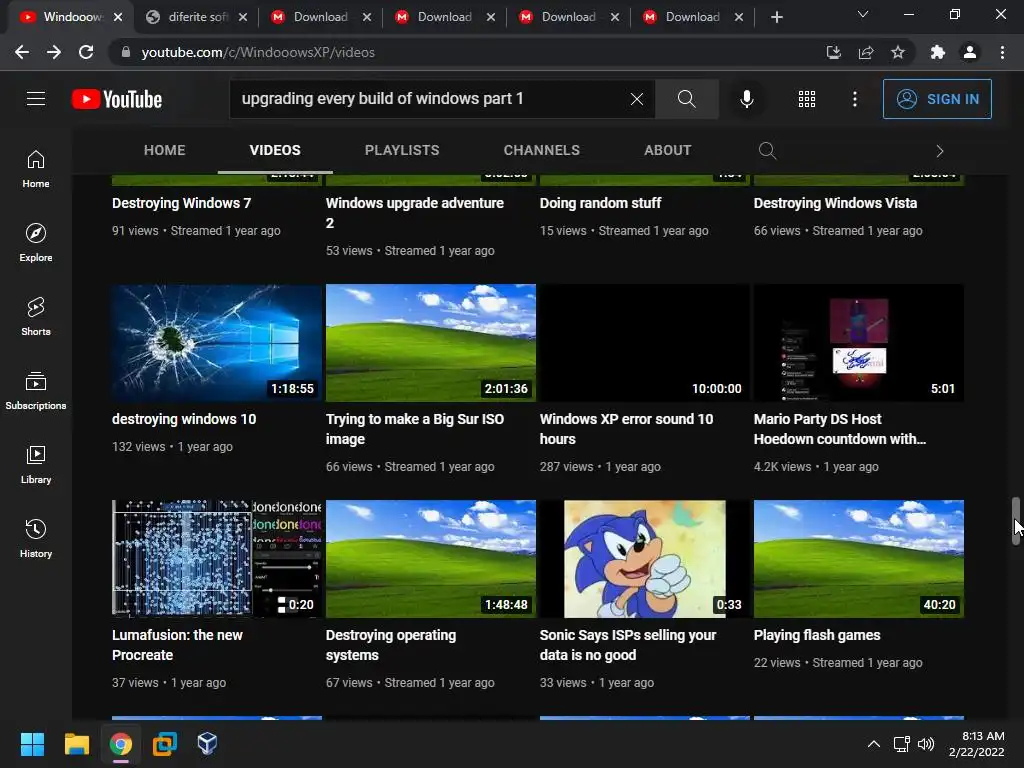The width and height of the screenshot is (1024, 768).
Task: Select the VIDEOS channel tab
Action: tap(275, 150)
